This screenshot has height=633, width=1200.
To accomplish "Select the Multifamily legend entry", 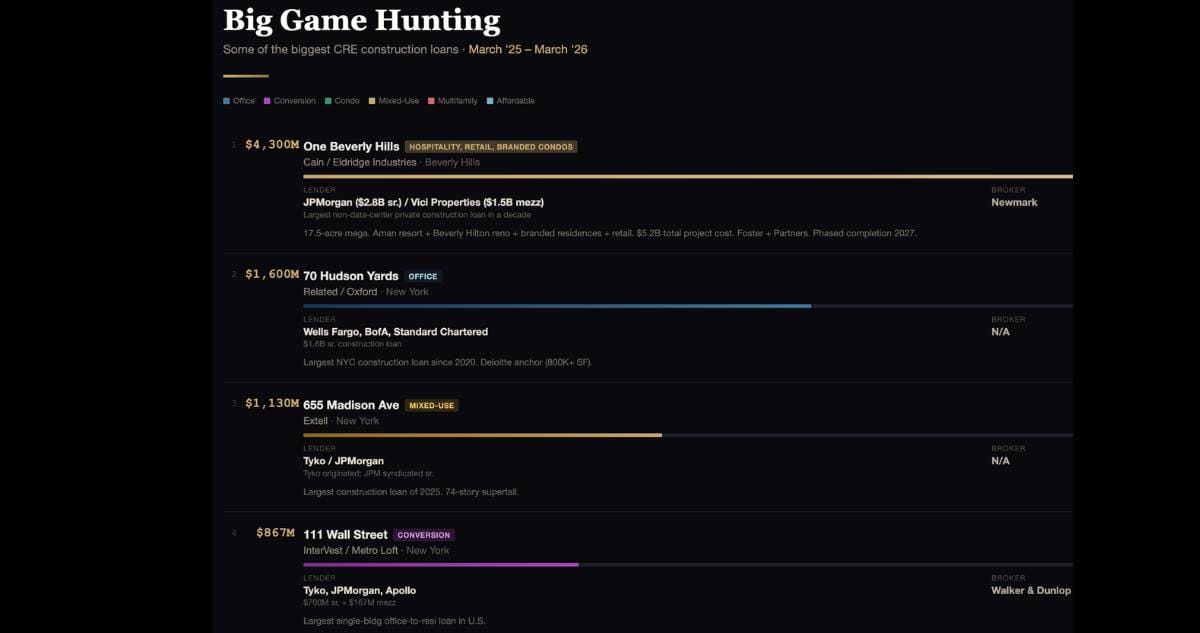I will [453, 101].
